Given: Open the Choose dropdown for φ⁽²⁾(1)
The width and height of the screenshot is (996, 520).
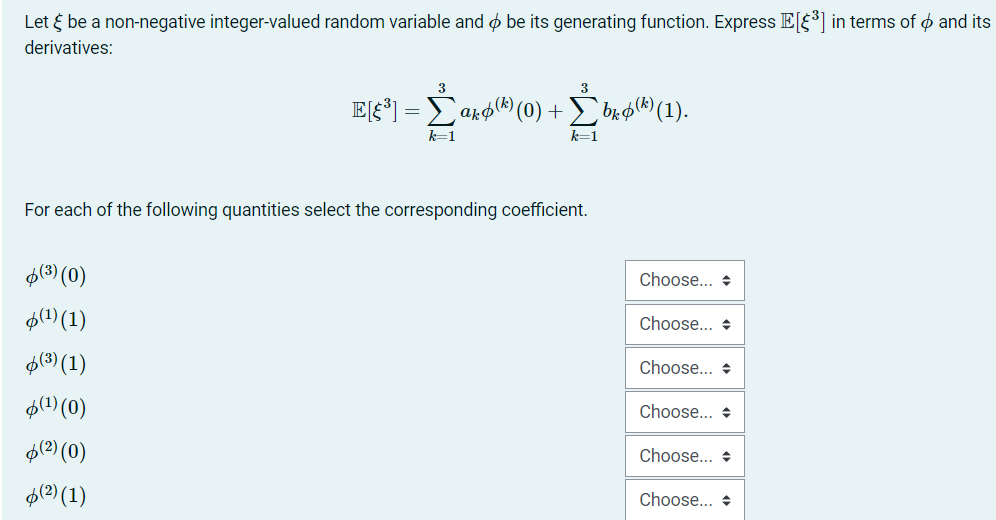Looking at the screenshot, I should pyautogui.click(x=685, y=500).
